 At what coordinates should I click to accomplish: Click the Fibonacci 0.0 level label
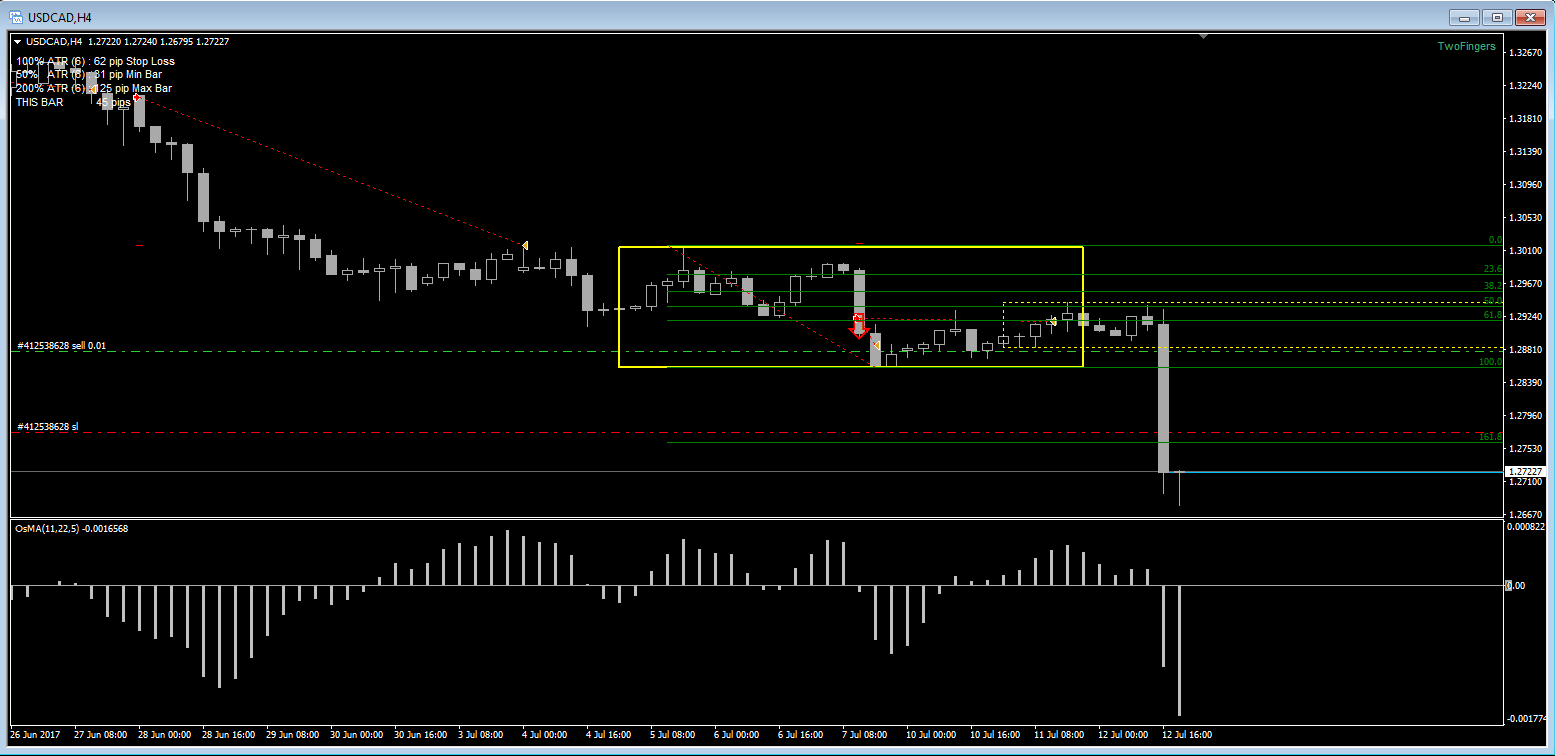point(1495,240)
